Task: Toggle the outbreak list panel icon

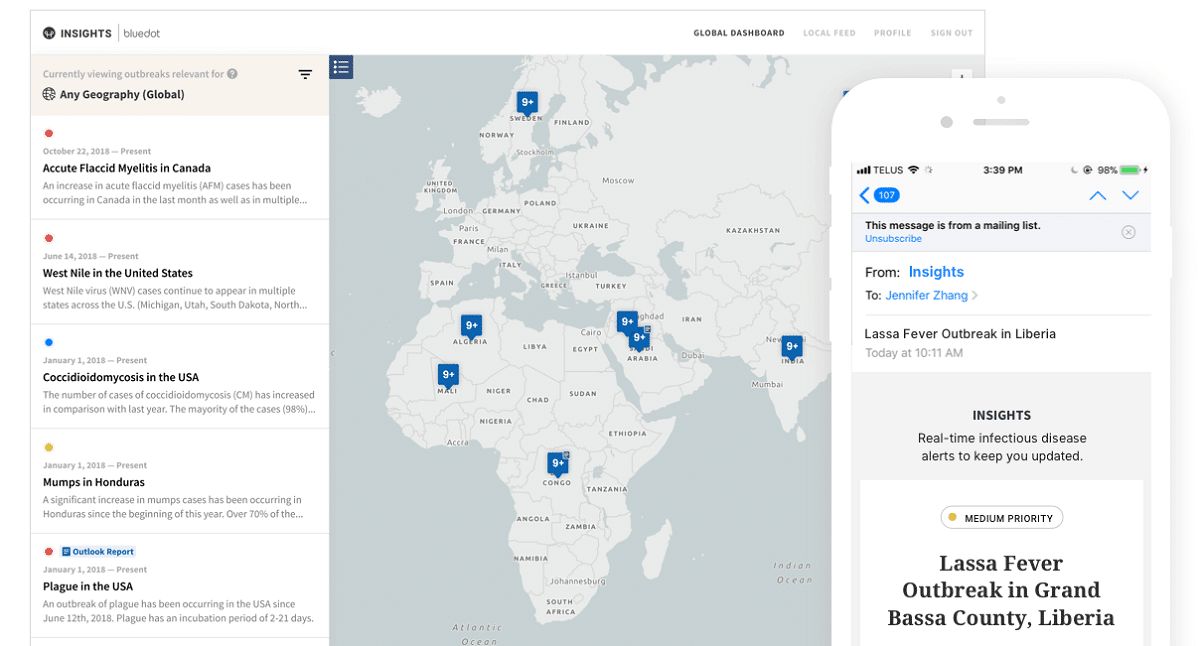Action: coord(341,67)
